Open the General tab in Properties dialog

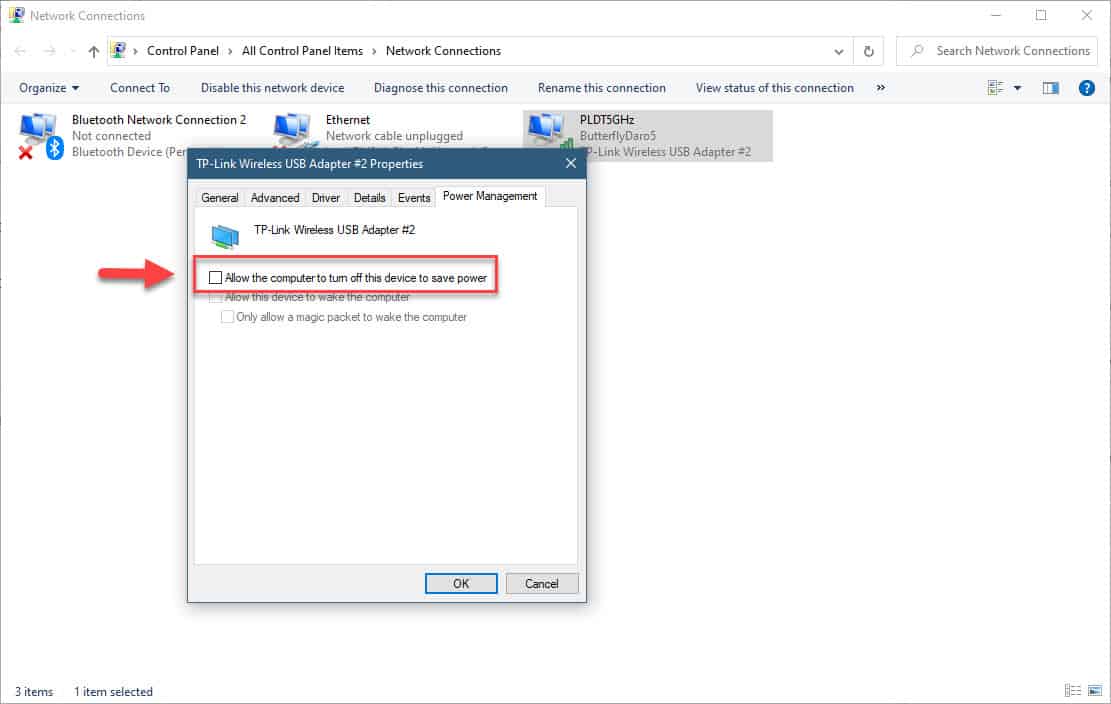tap(220, 198)
